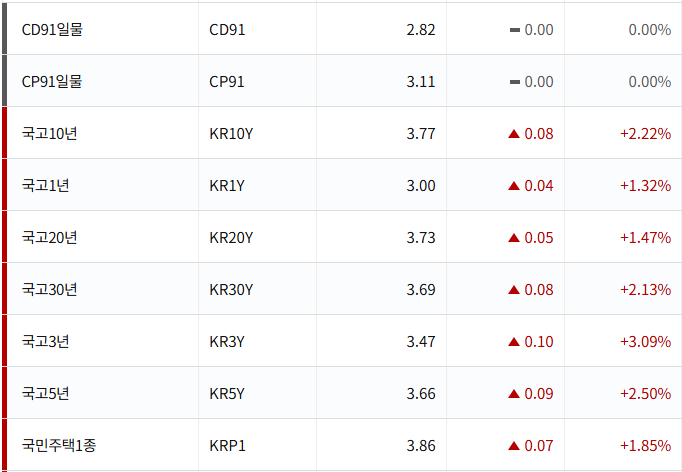The image size is (682, 472).
Task: Click the red up arrow in KRP1 row
Action: (514, 446)
